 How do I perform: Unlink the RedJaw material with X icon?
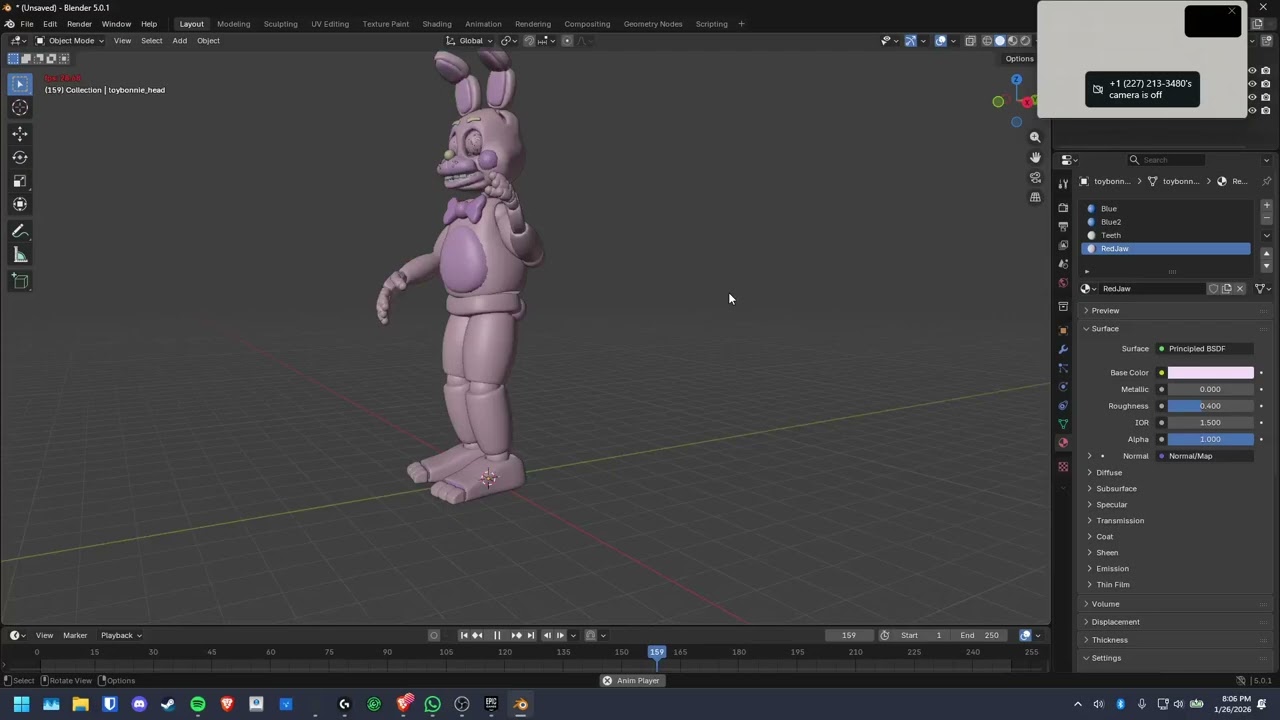pos(1240,289)
